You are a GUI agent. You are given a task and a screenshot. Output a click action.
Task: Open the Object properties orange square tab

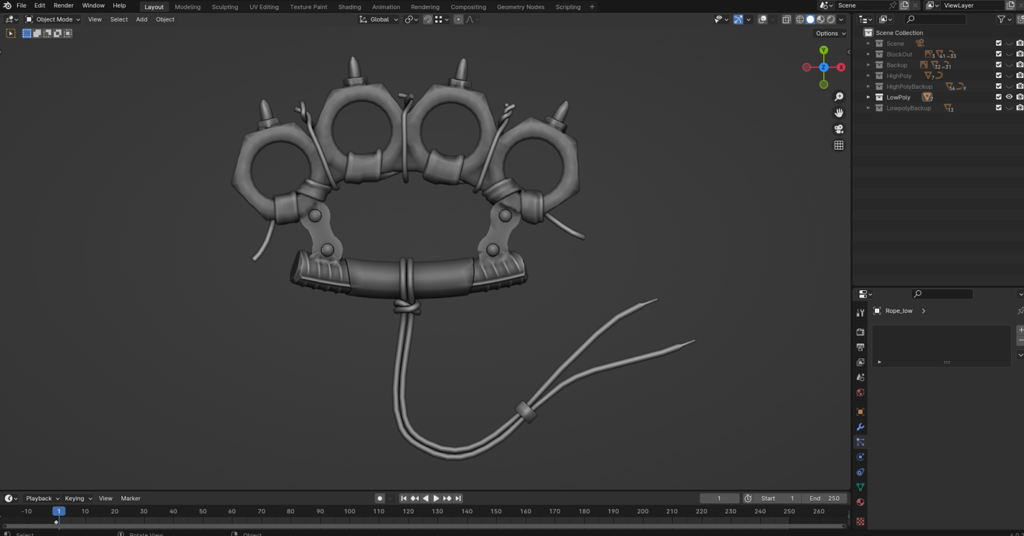[860, 411]
